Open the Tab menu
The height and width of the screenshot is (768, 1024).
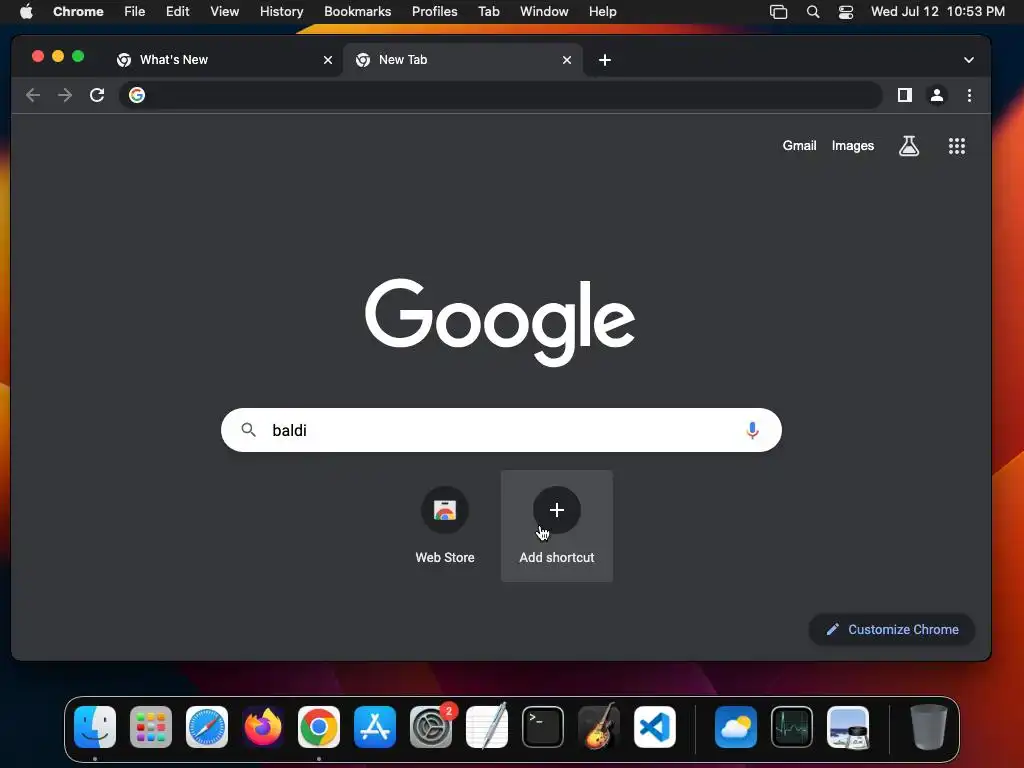[x=488, y=12]
